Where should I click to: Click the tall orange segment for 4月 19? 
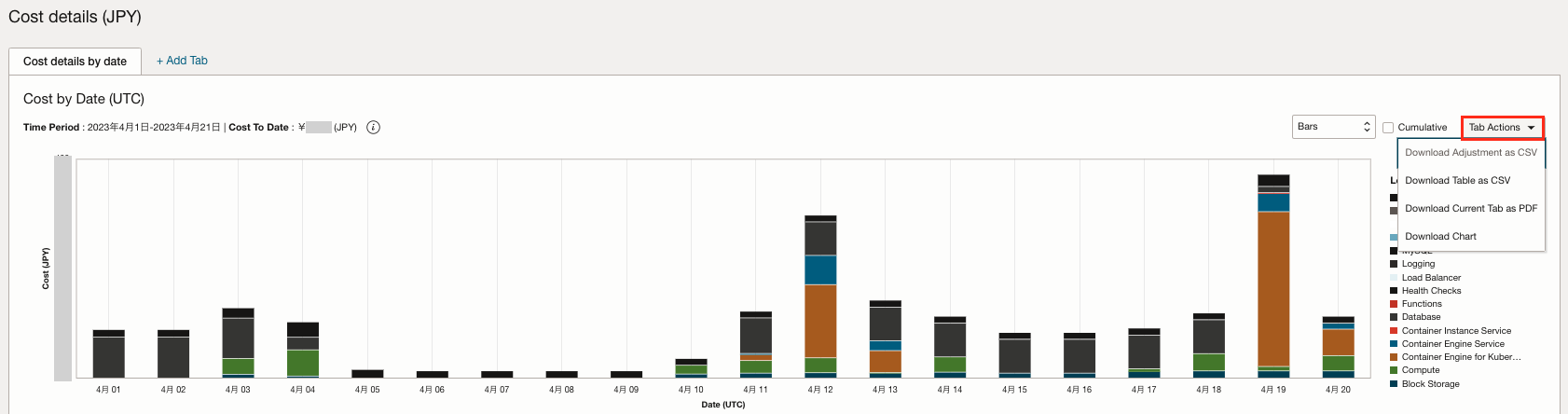point(1272,289)
